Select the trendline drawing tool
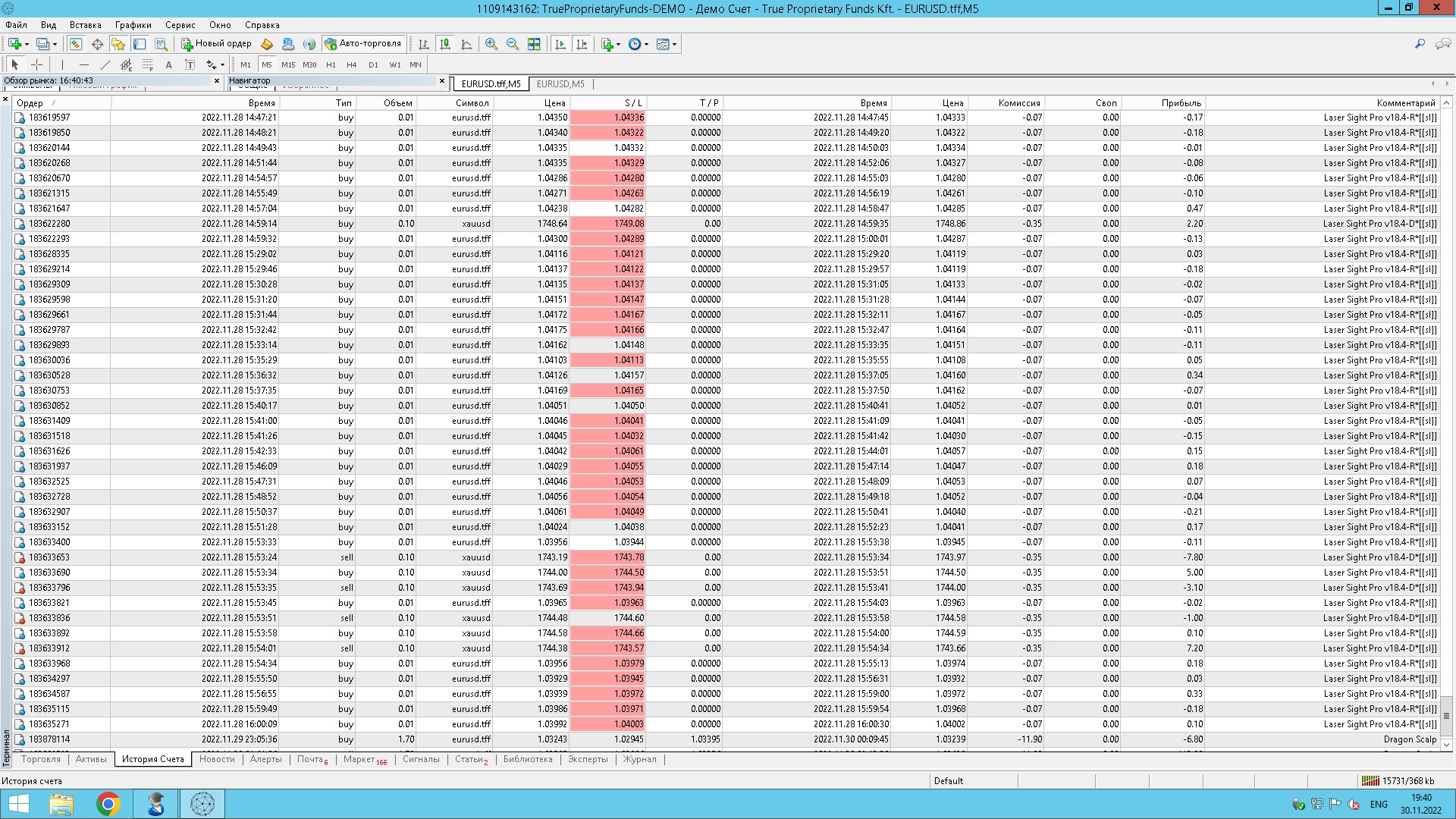1456x819 pixels. tap(105, 64)
